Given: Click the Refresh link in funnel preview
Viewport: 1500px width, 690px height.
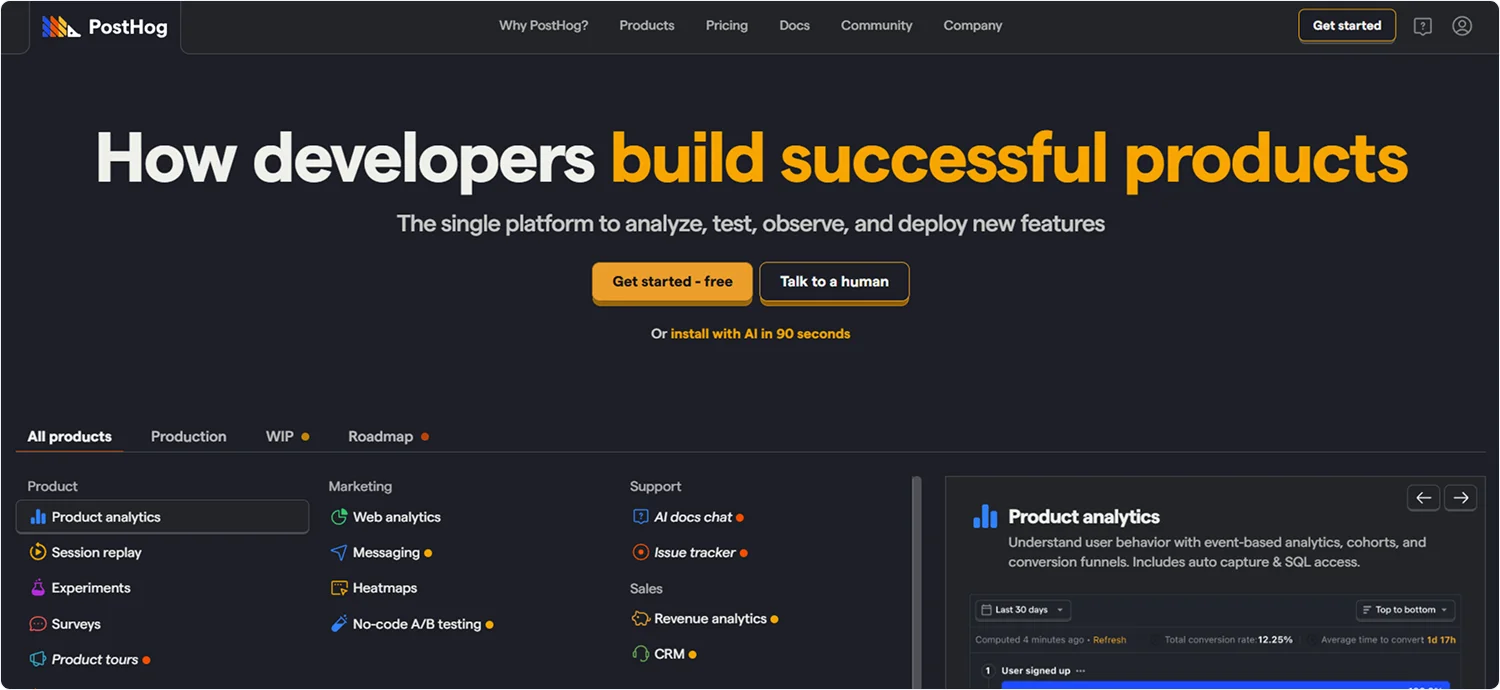Looking at the screenshot, I should [1109, 640].
